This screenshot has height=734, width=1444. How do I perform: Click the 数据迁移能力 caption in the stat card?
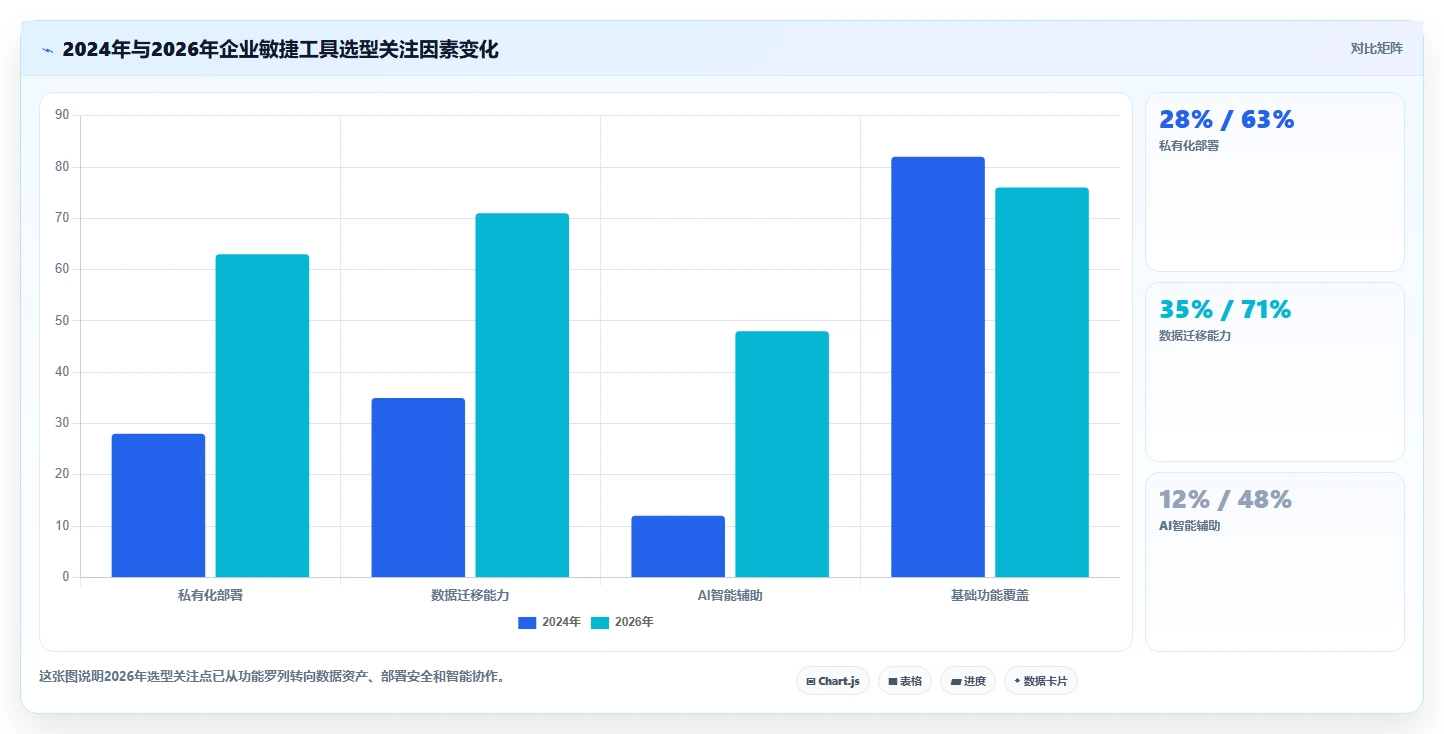click(x=1195, y=336)
